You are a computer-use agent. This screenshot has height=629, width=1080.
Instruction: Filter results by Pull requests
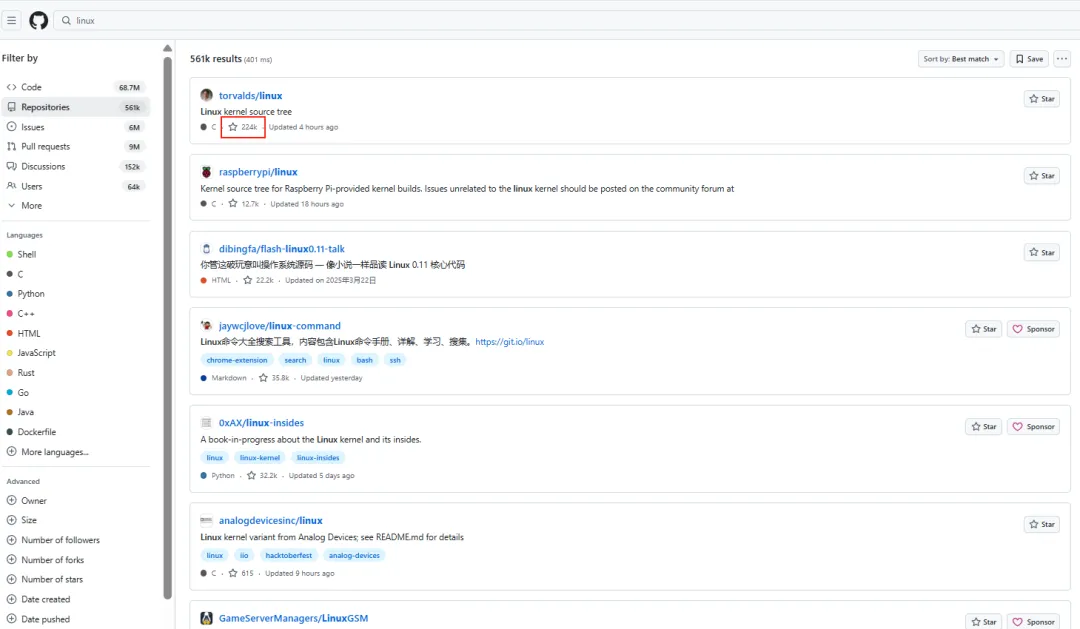tap(76, 147)
